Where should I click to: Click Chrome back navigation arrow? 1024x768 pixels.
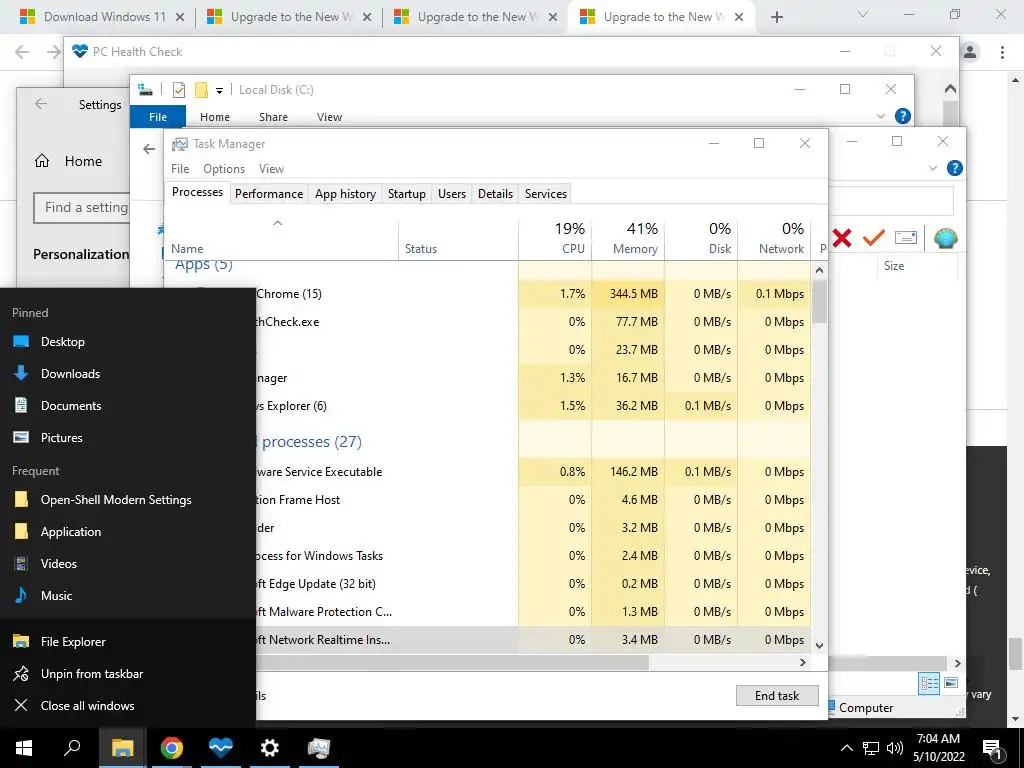22,52
